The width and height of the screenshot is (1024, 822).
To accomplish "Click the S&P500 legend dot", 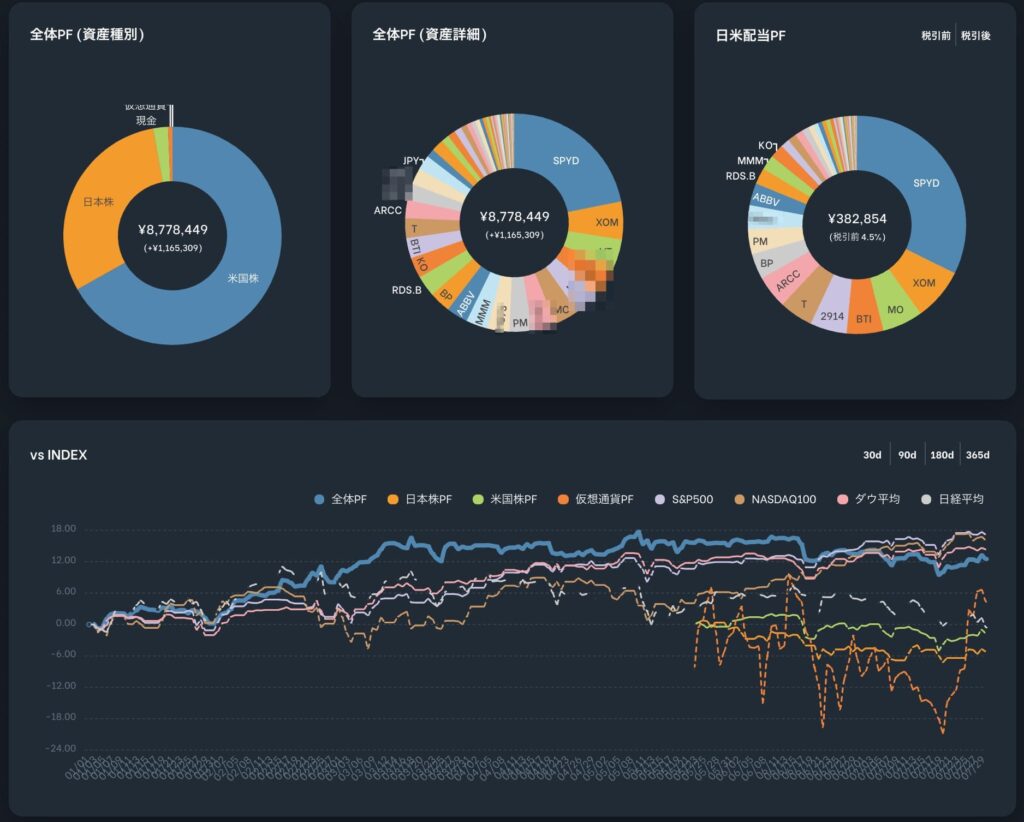I will click(658, 499).
